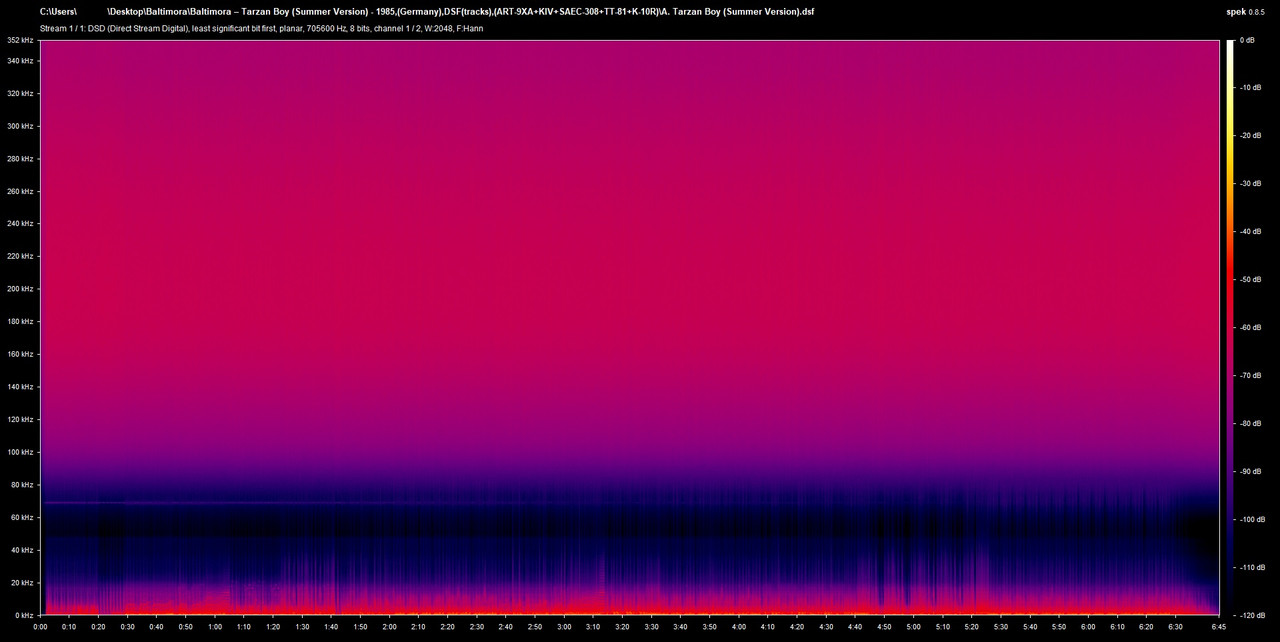Select the 80 kHz frequency label
This screenshot has width=1280, height=642.
[23, 484]
